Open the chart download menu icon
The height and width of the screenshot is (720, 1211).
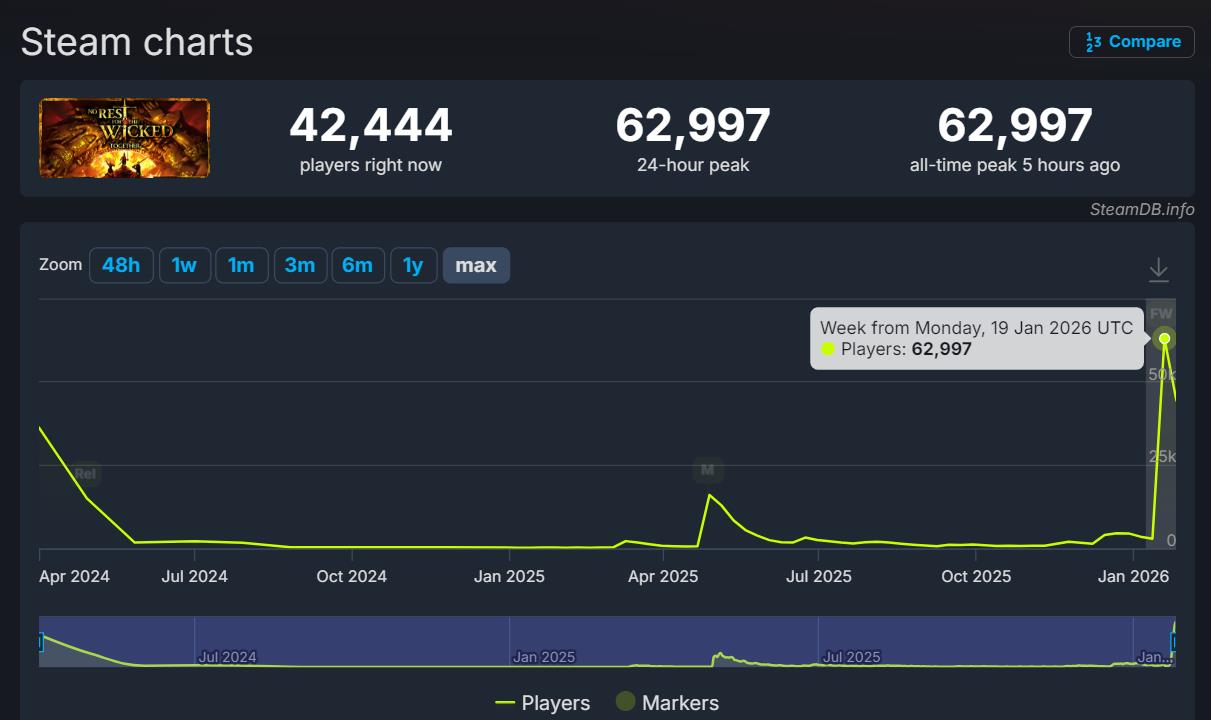(x=1158, y=269)
